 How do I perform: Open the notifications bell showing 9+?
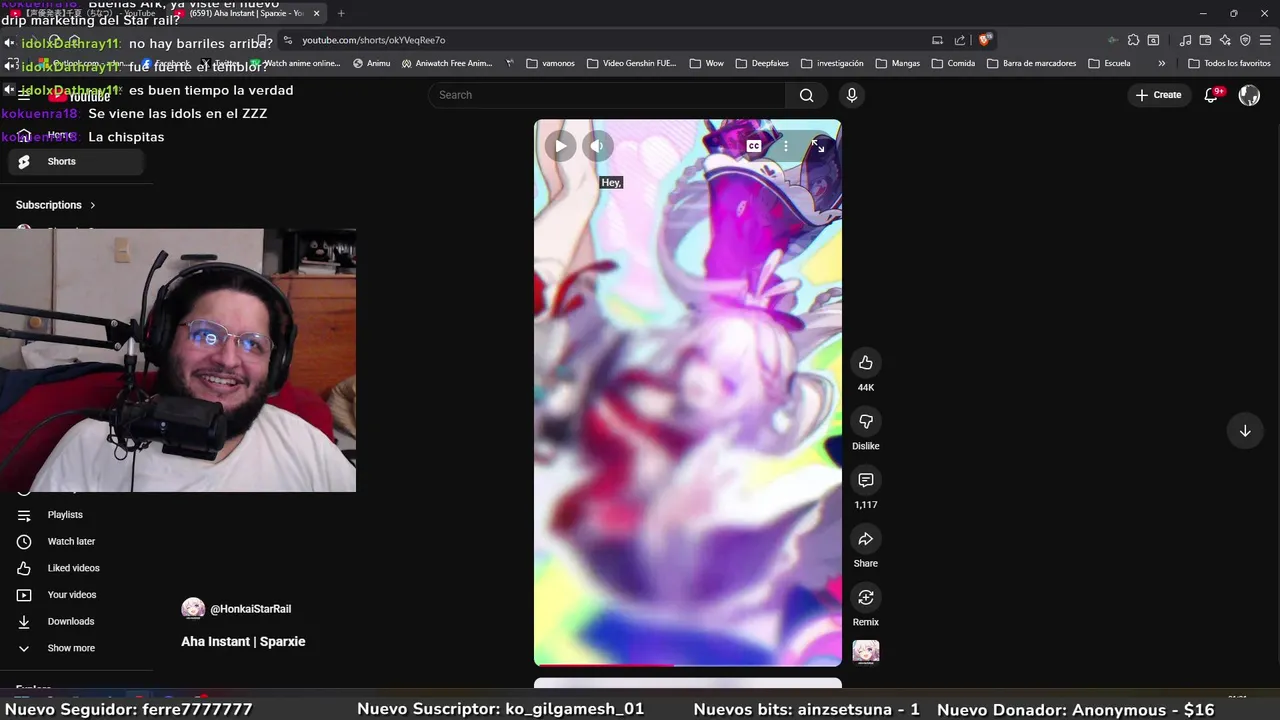tap(1212, 95)
